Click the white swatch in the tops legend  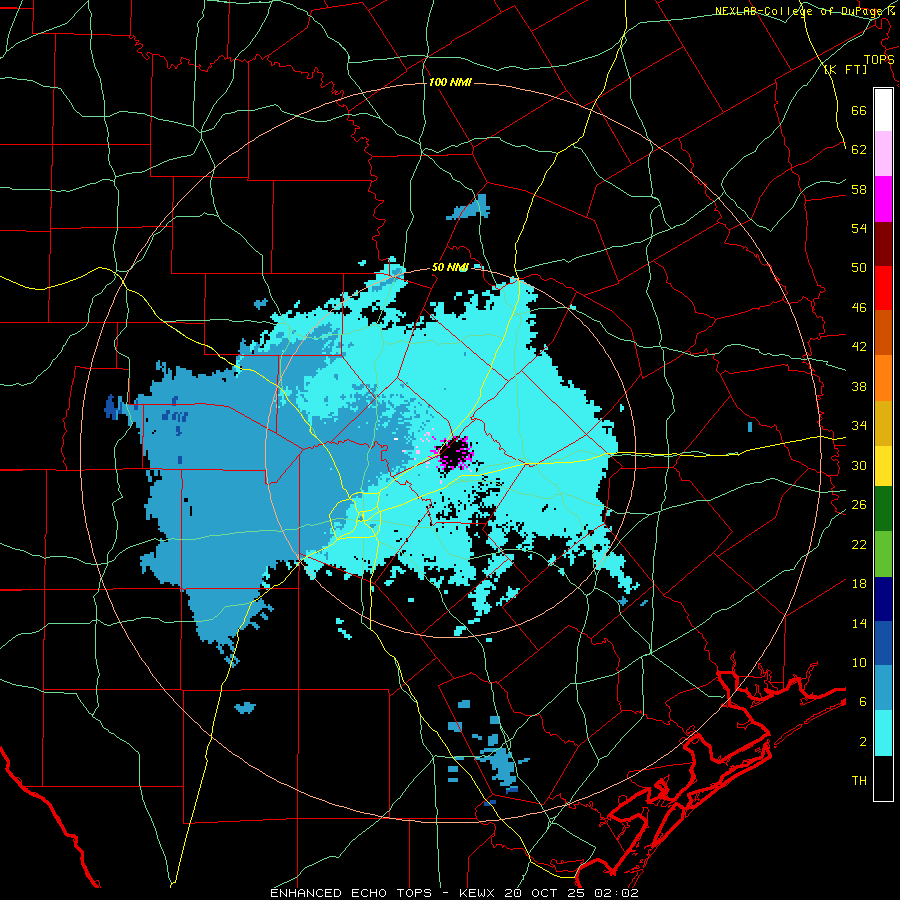pos(883,110)
